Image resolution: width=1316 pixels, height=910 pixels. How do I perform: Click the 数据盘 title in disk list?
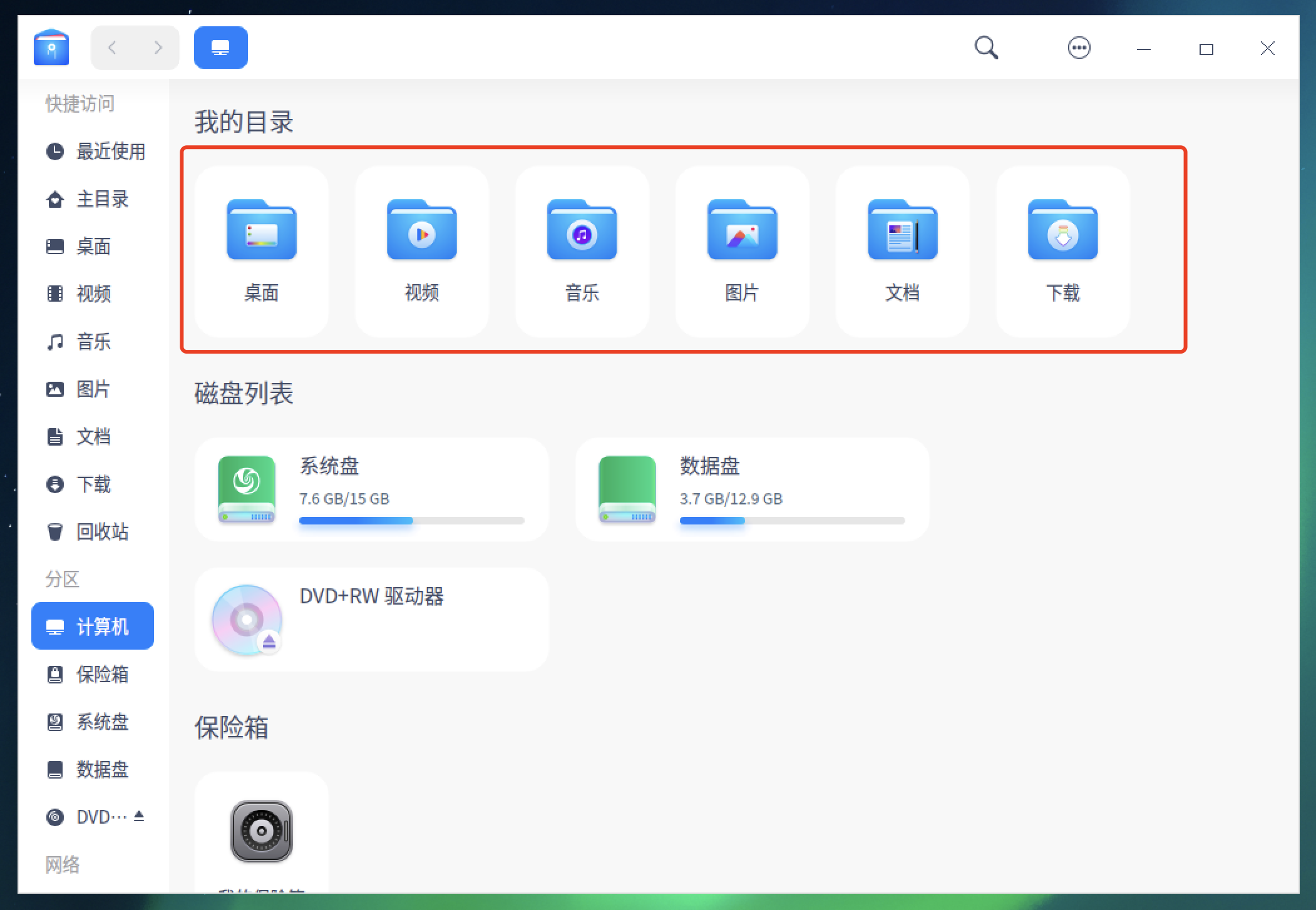[x=710, y=466]
